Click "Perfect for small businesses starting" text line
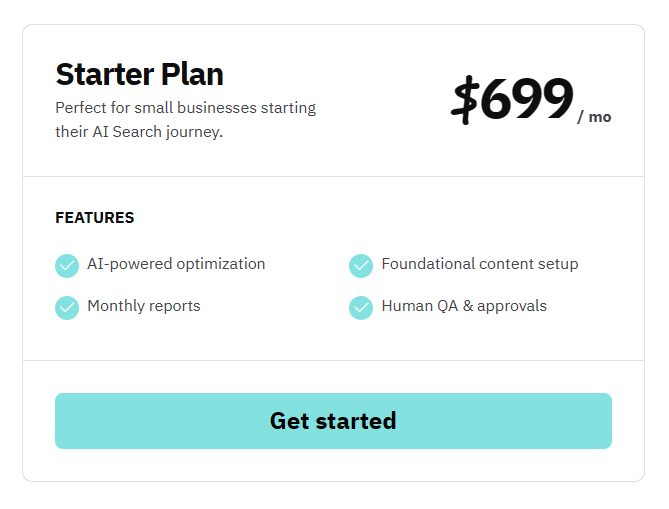The width and height of the screenshot is (669, 509). click(x=185, y=108)
